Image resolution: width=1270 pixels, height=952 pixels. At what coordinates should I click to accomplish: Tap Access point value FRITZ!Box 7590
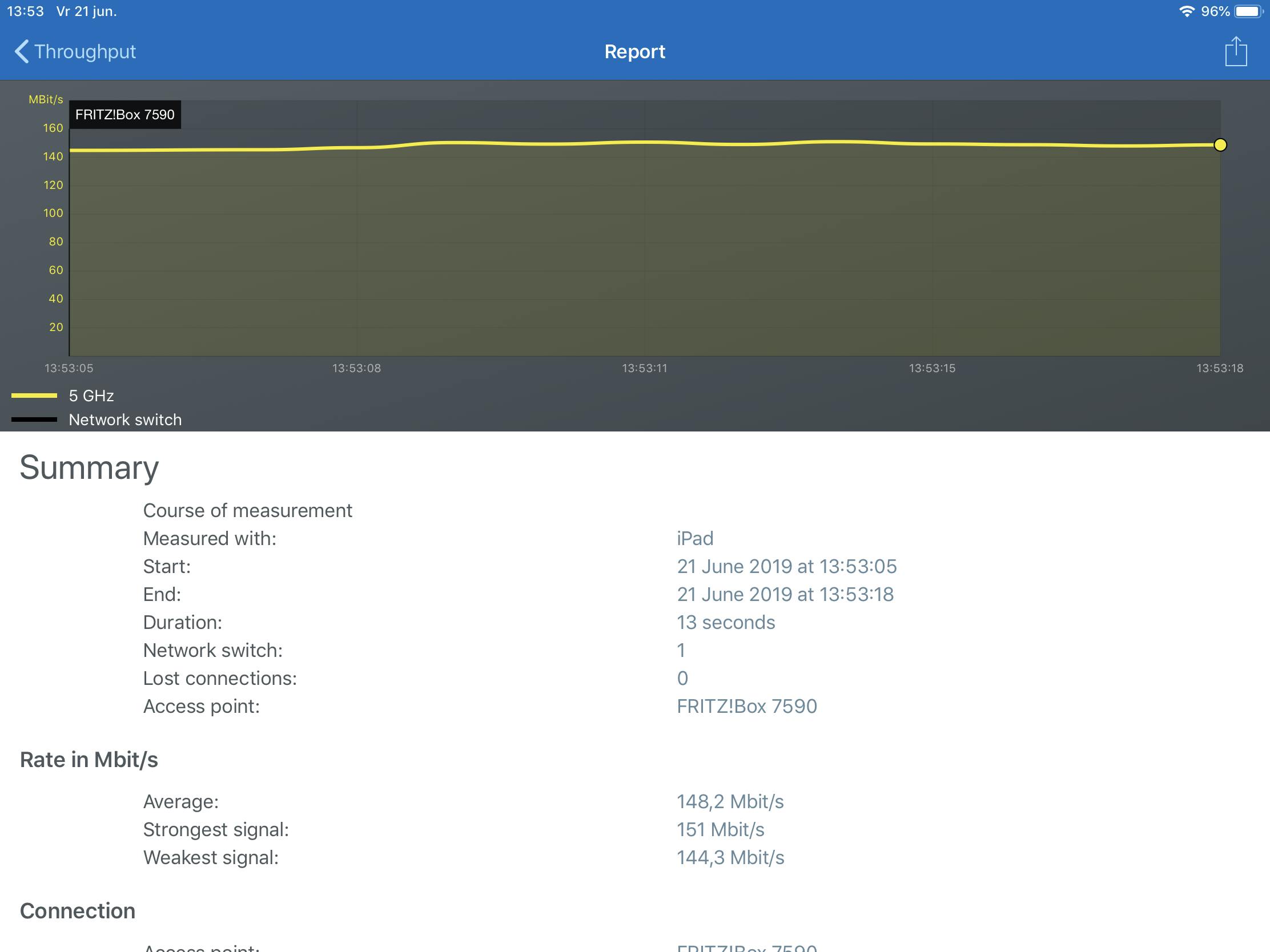point(746,707)
